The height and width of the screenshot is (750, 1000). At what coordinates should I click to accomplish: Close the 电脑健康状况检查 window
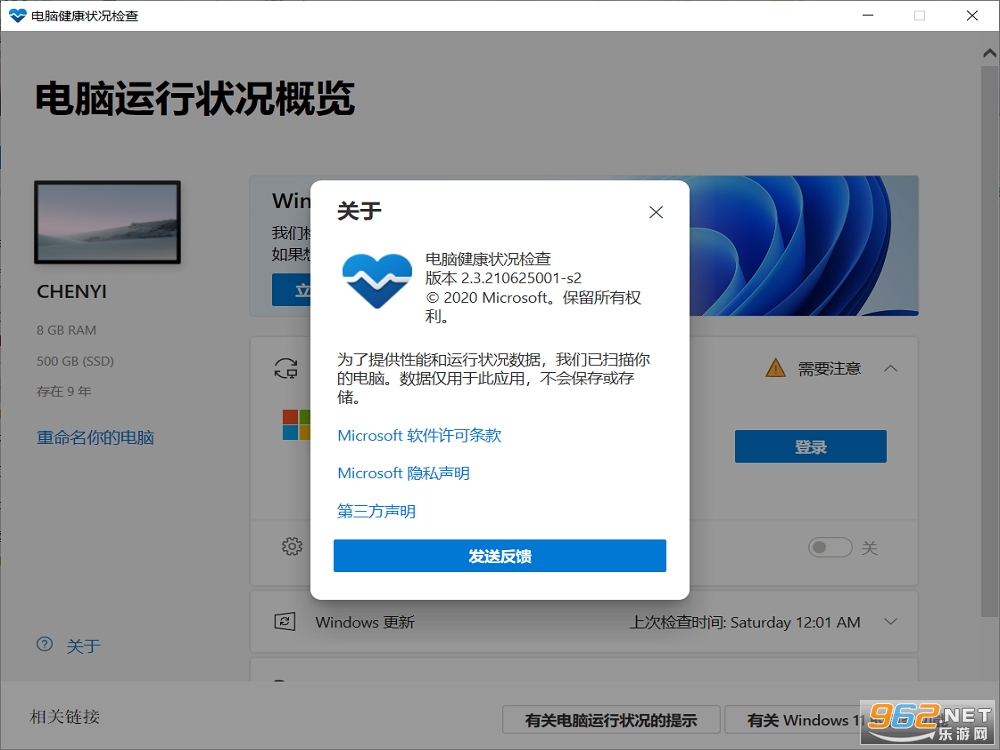(x=972, y=15)
